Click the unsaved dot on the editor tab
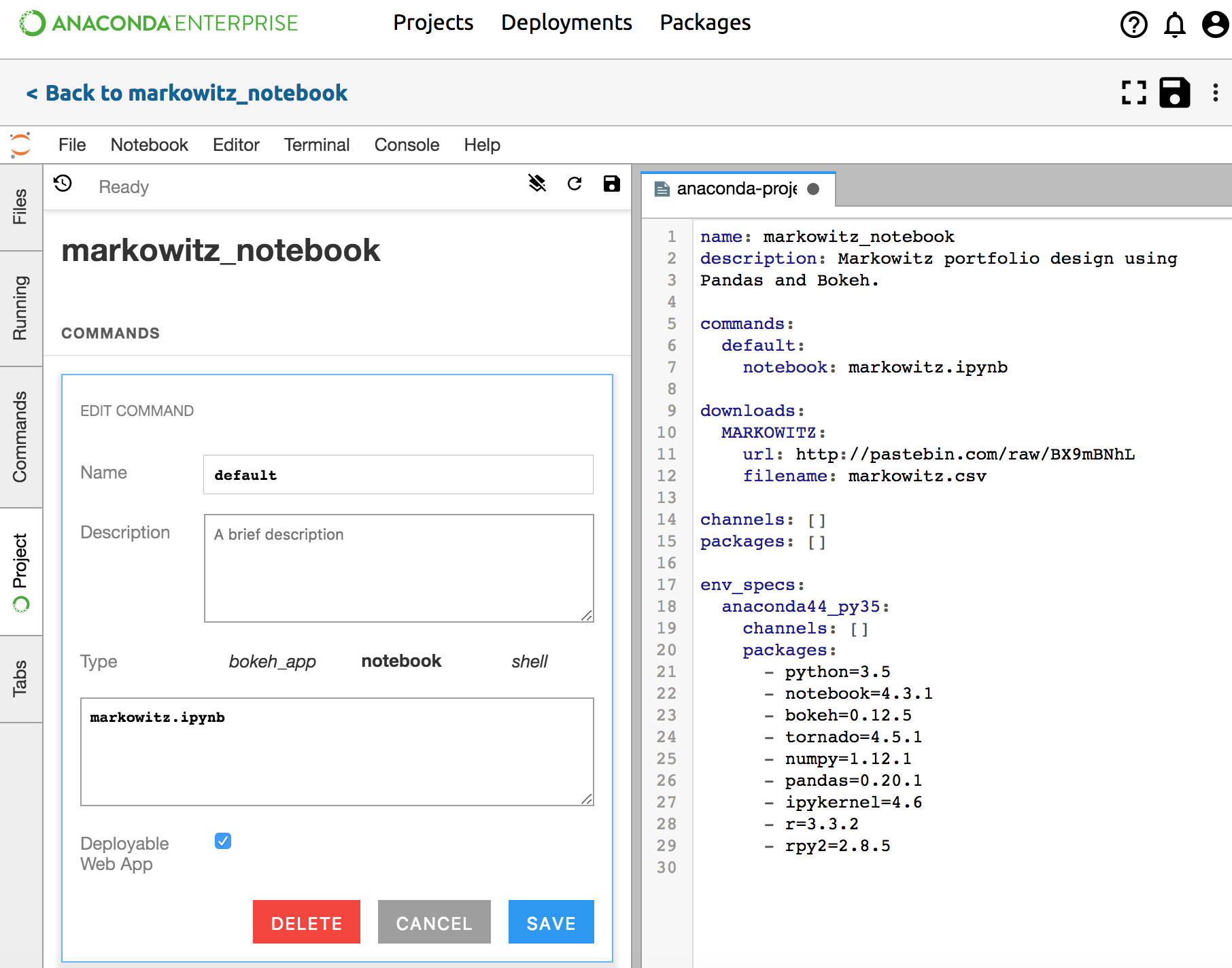Image resolution: width=1232 pixels, height=968 pixels. coord(813,189)
